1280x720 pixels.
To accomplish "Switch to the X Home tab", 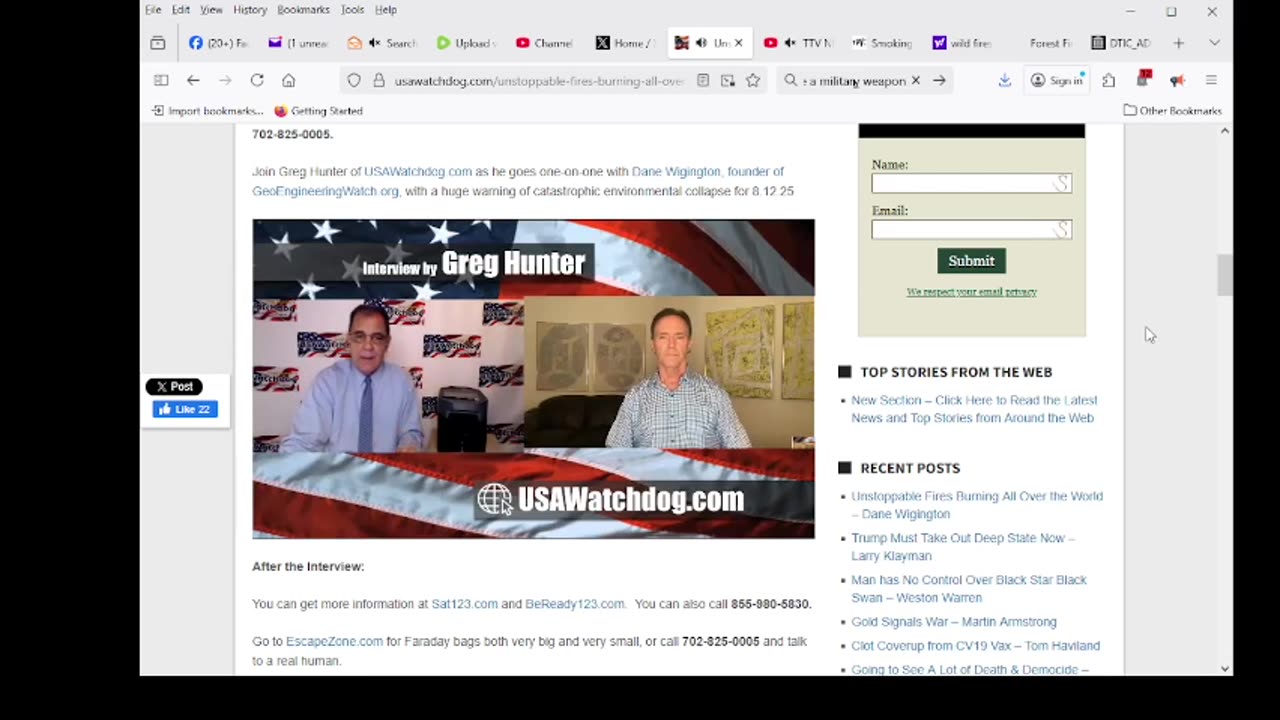I will click(x=624, y=43).
